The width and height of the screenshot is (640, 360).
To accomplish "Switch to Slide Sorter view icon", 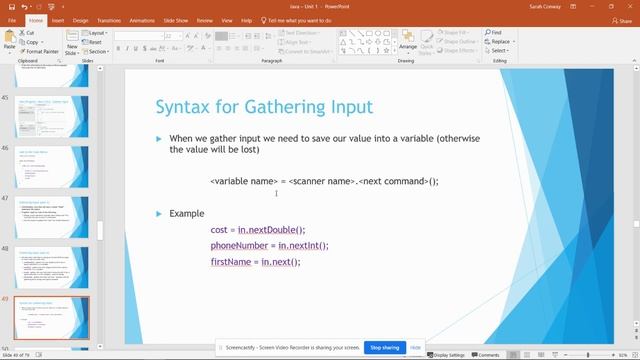I will point(527,355).
